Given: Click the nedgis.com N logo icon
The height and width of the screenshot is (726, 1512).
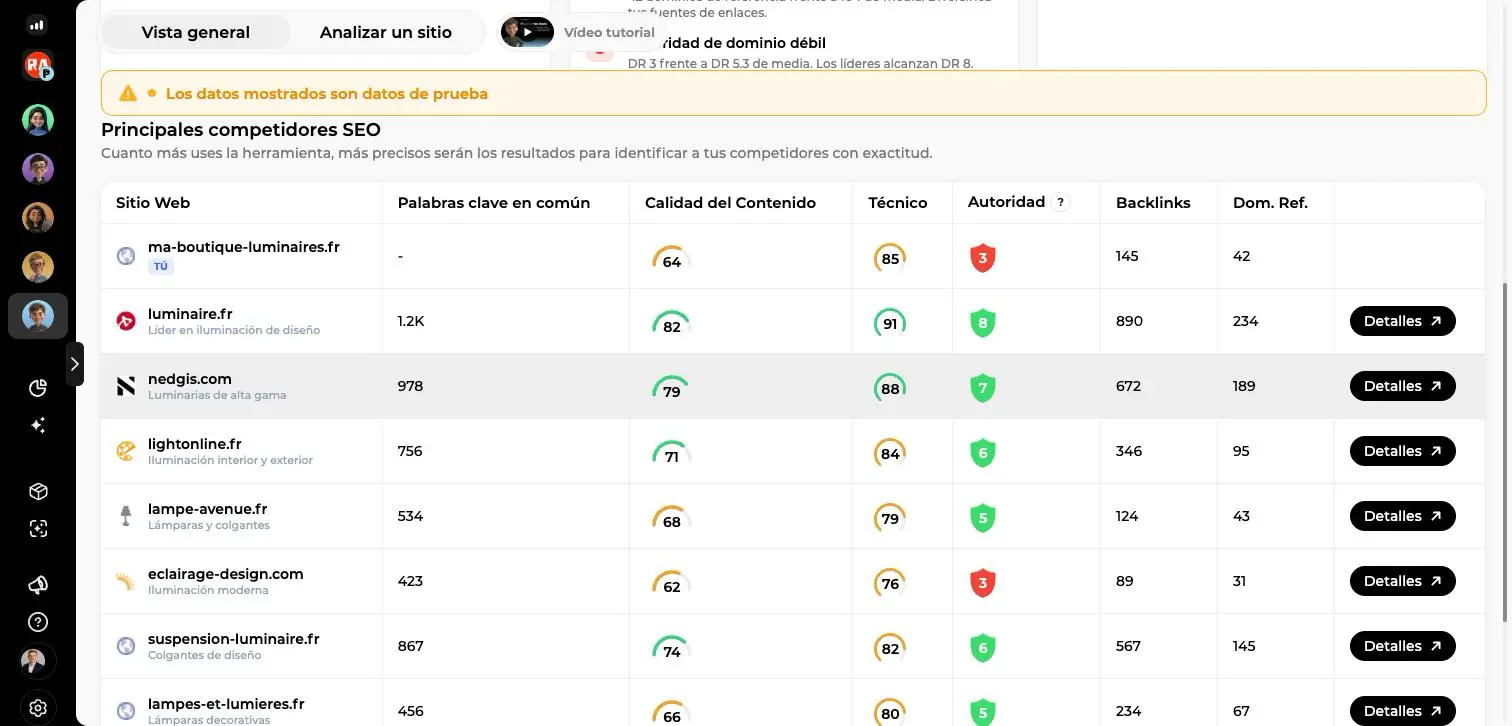Looking at the screenshot, I should pyautogui.click(x=126, y=386).
